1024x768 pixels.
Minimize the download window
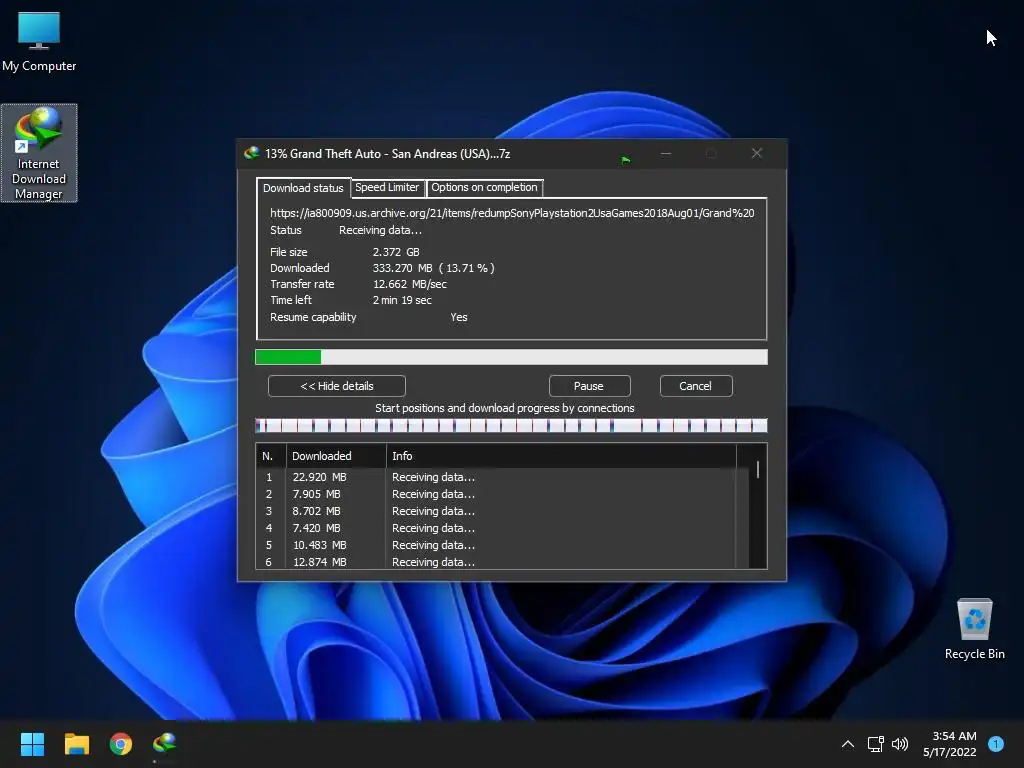coord(666,153)
